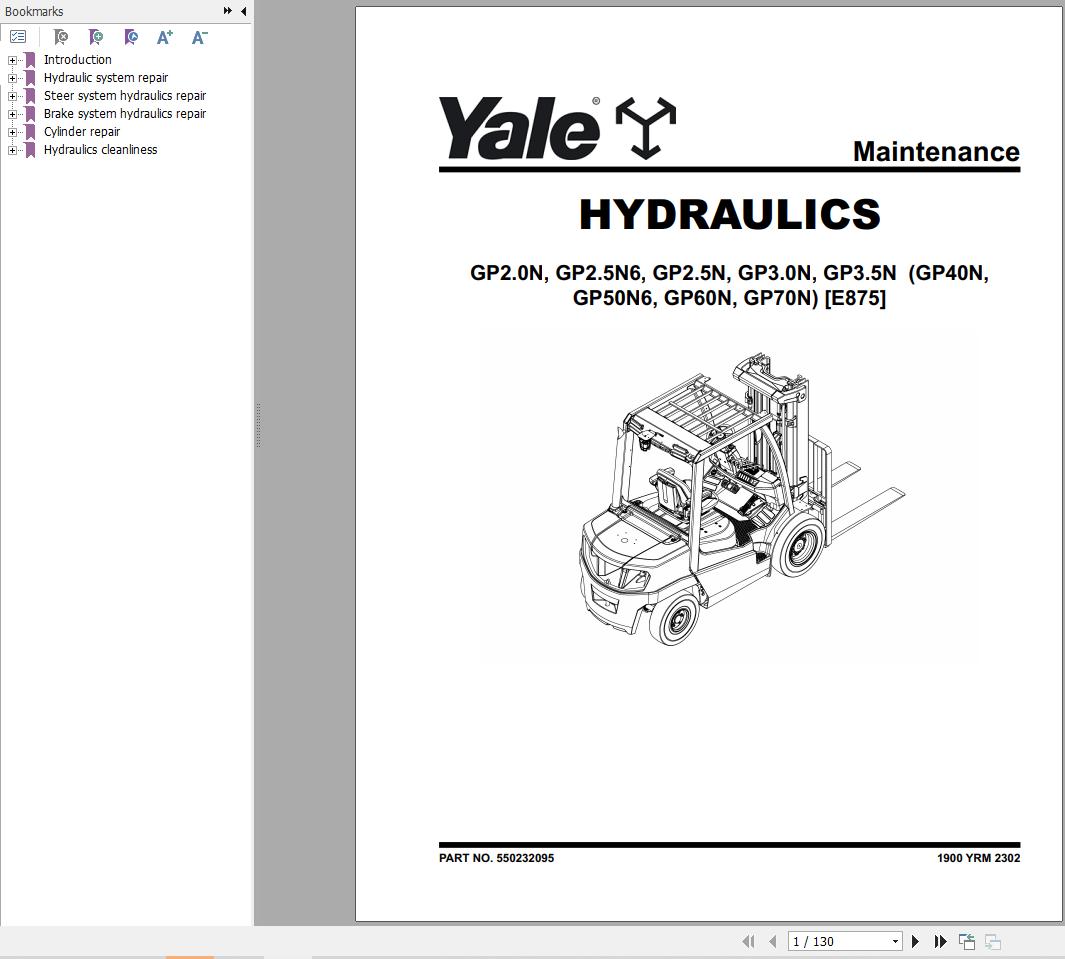Jump to the last page
The image size is (1065, 959).
(940, 941)
